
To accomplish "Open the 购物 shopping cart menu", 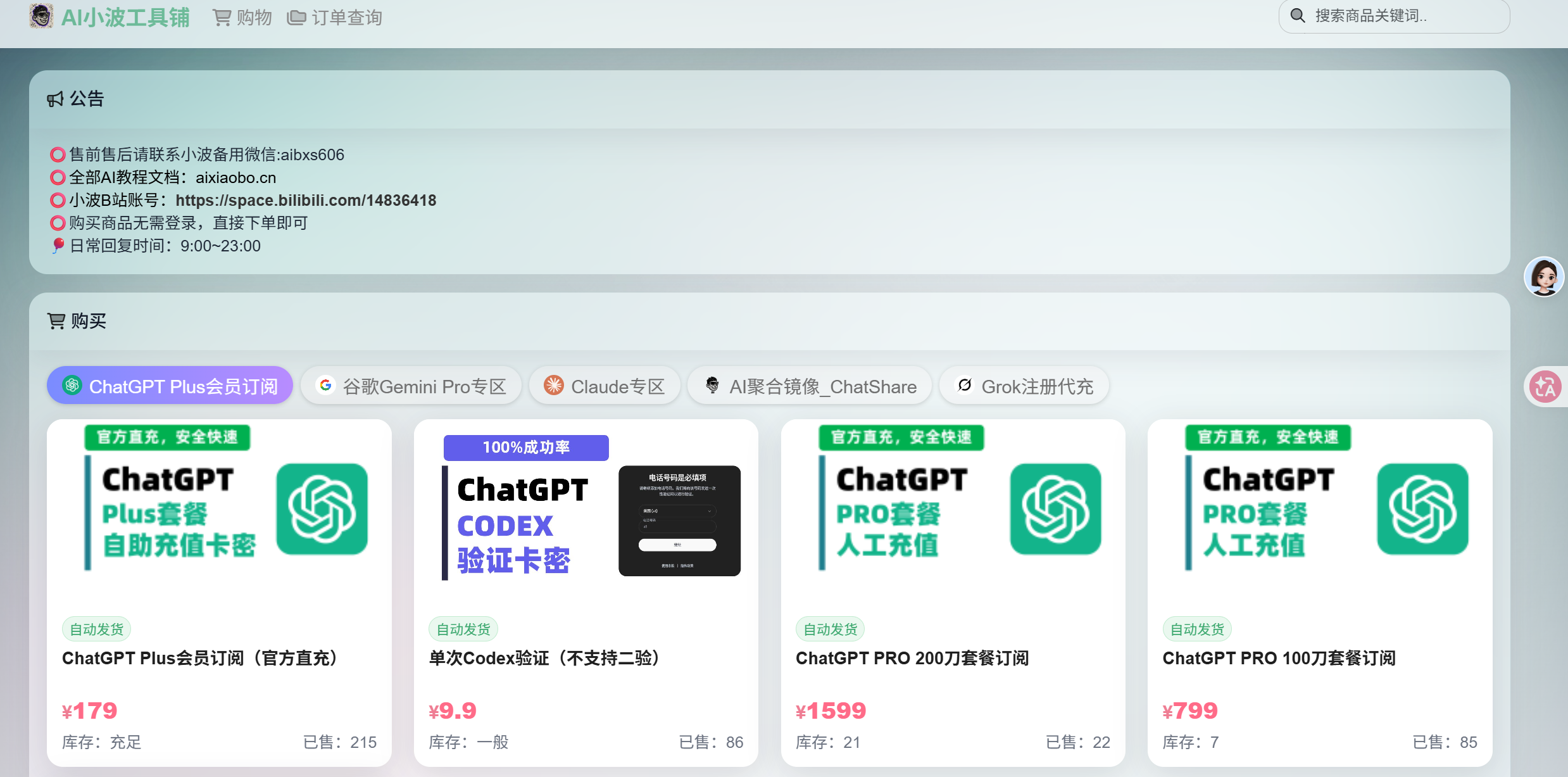I will click(242, 18).
